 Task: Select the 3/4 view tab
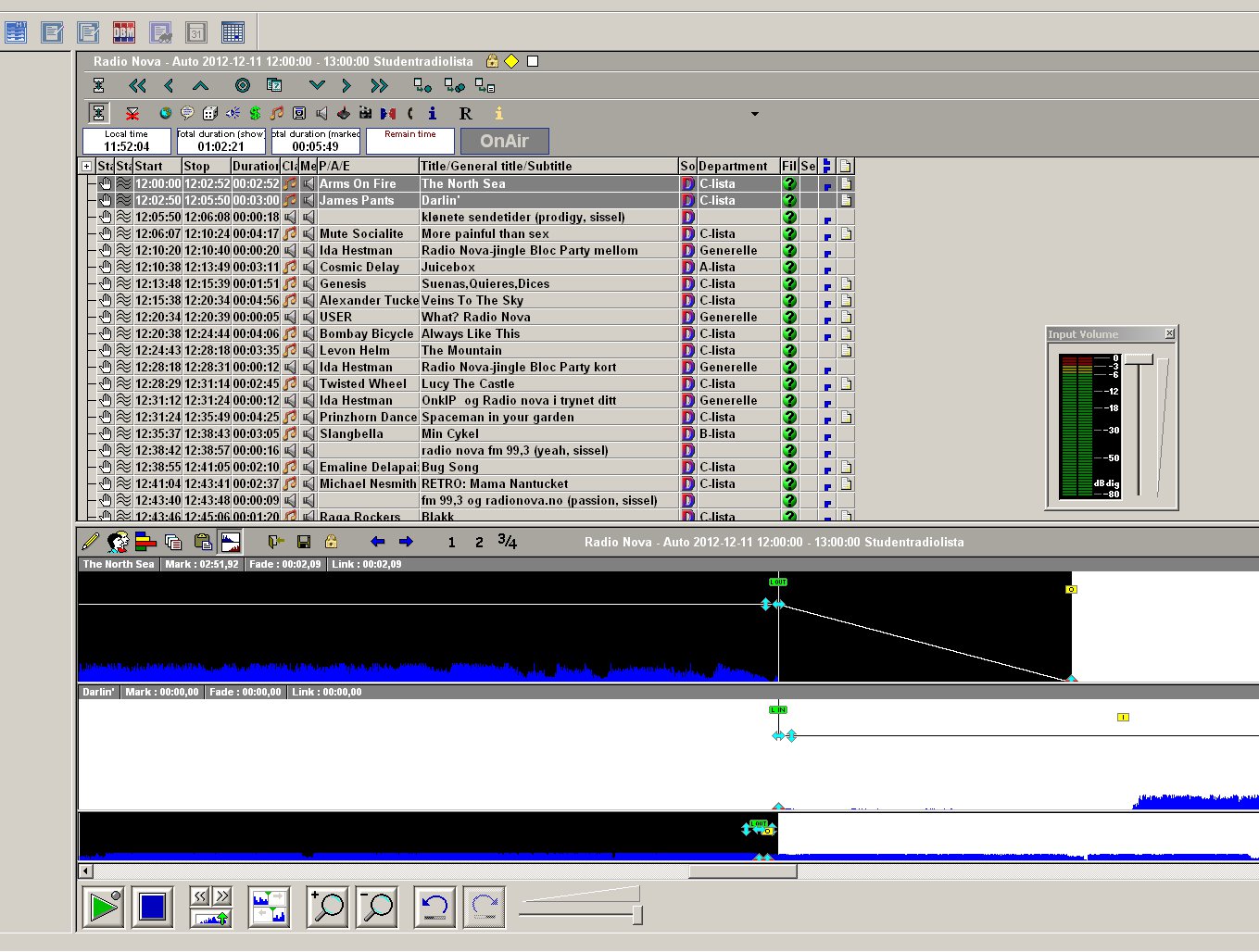[x=507, y=541]
